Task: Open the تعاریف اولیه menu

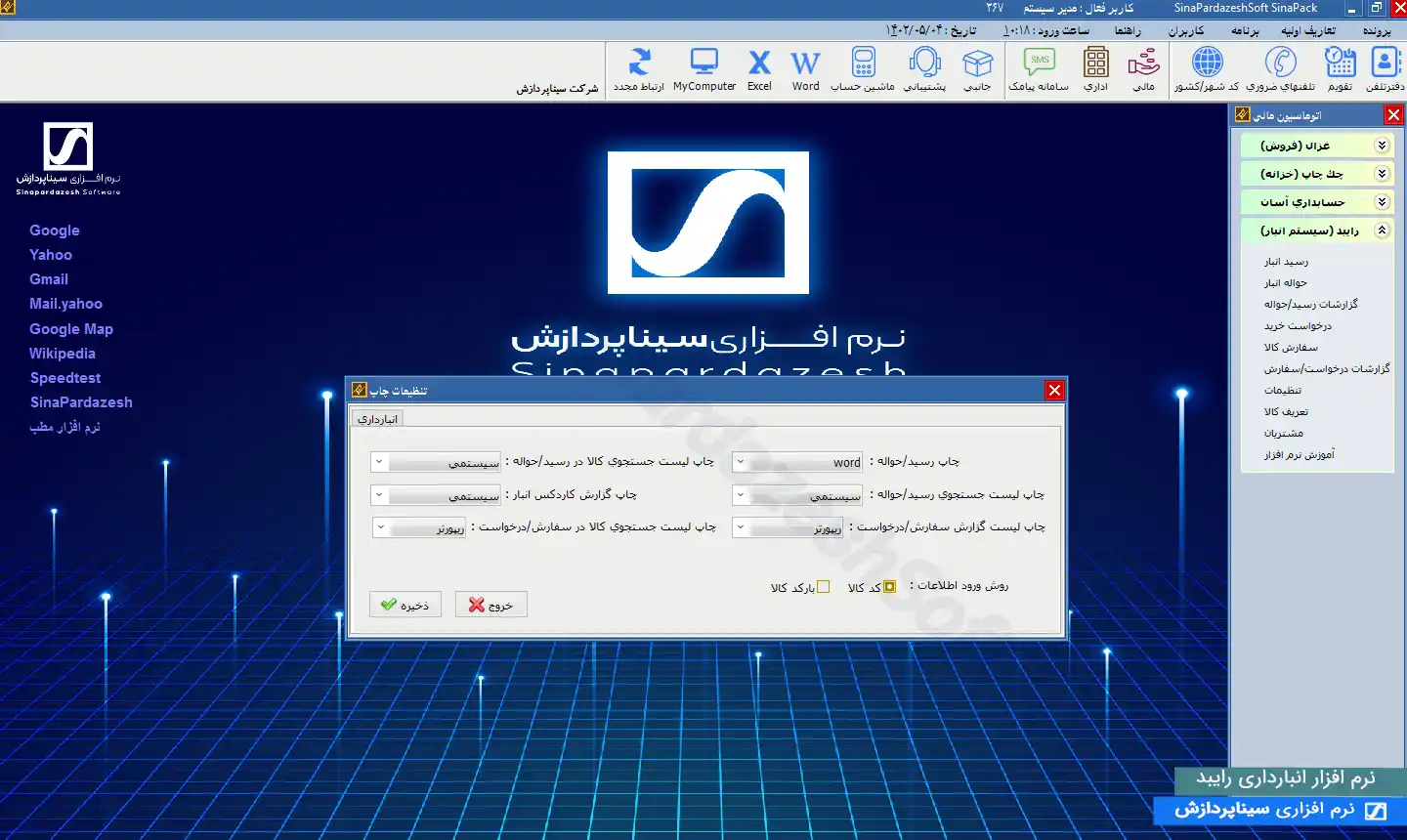Action: (x=1308, y=31)
